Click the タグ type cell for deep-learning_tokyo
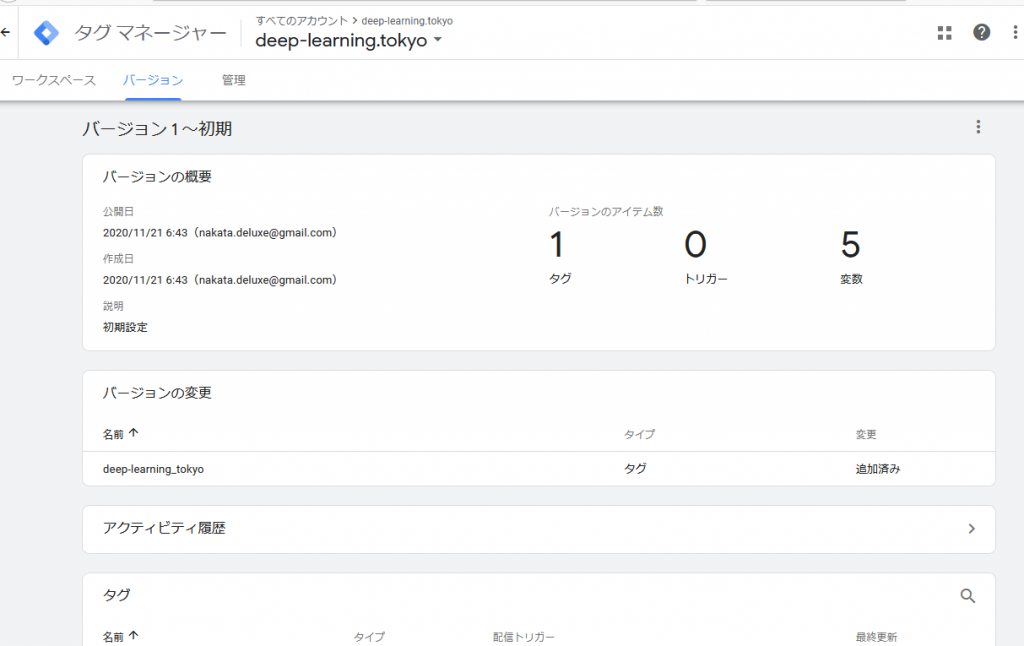This screenshot has width=1024, height=646. point(635,469)
